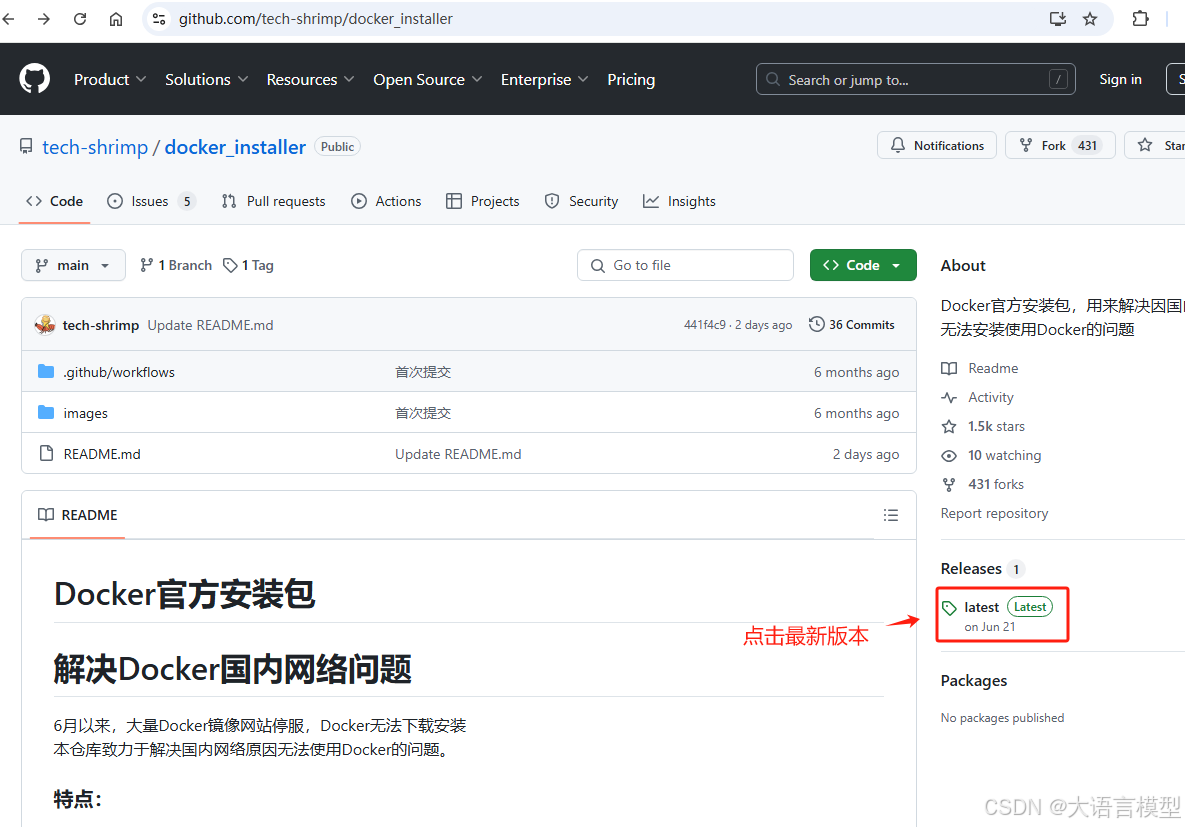Screen dimensions: 1185x827
Task: Open the main branch dropdown
Action: [73, 265]
